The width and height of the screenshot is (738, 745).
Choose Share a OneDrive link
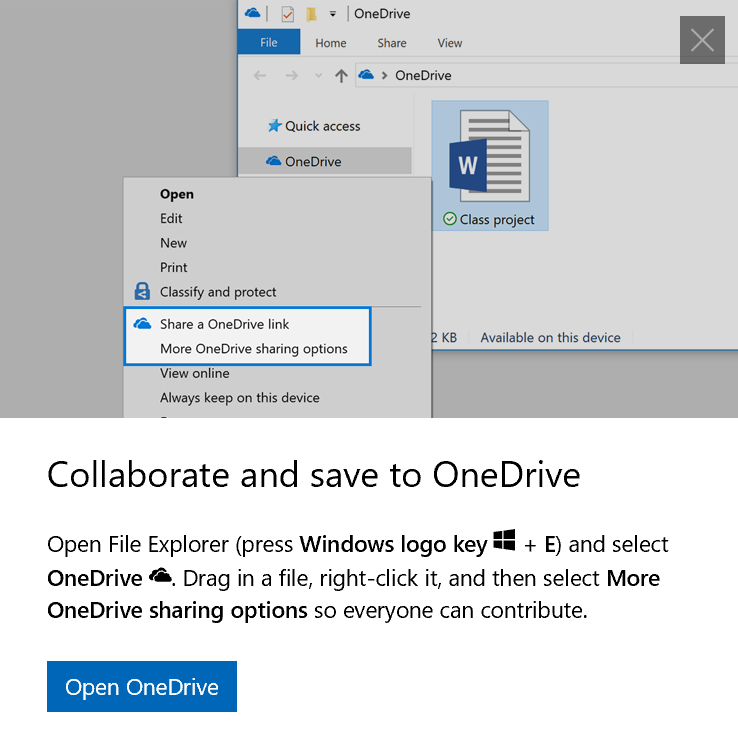point(224,324)
